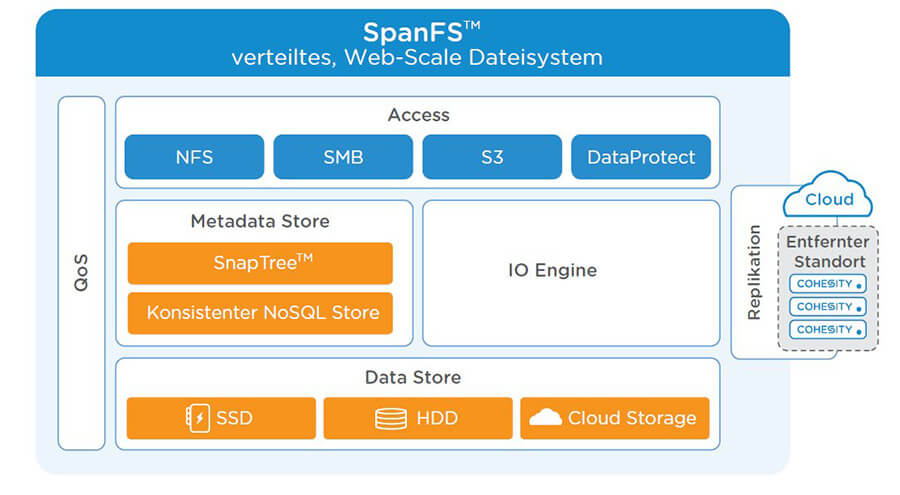The height and width of the screenshot is (495, 900).
Task: Click the Konsistenter NoSQL Store block
Action: [x=260, y=313]
